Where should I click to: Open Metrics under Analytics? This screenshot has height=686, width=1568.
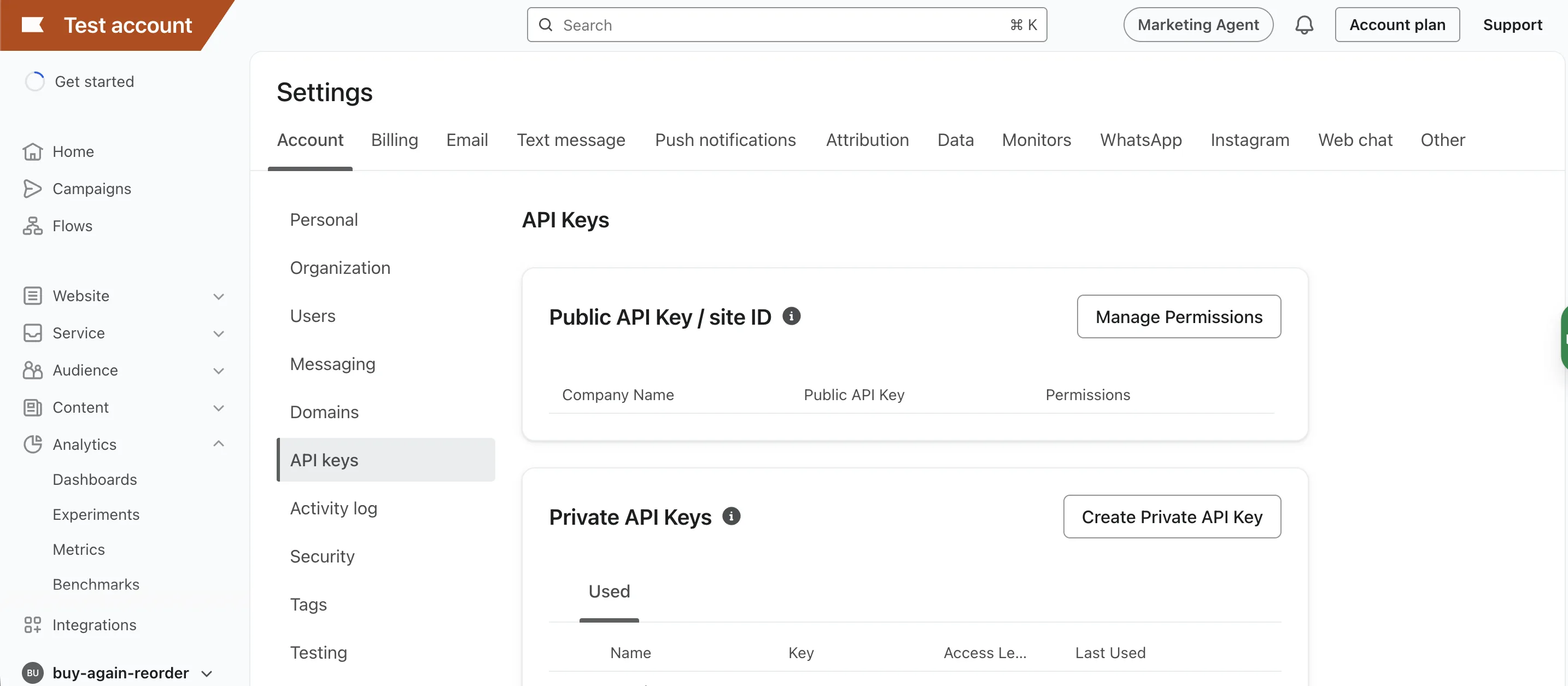pos(79,550)
